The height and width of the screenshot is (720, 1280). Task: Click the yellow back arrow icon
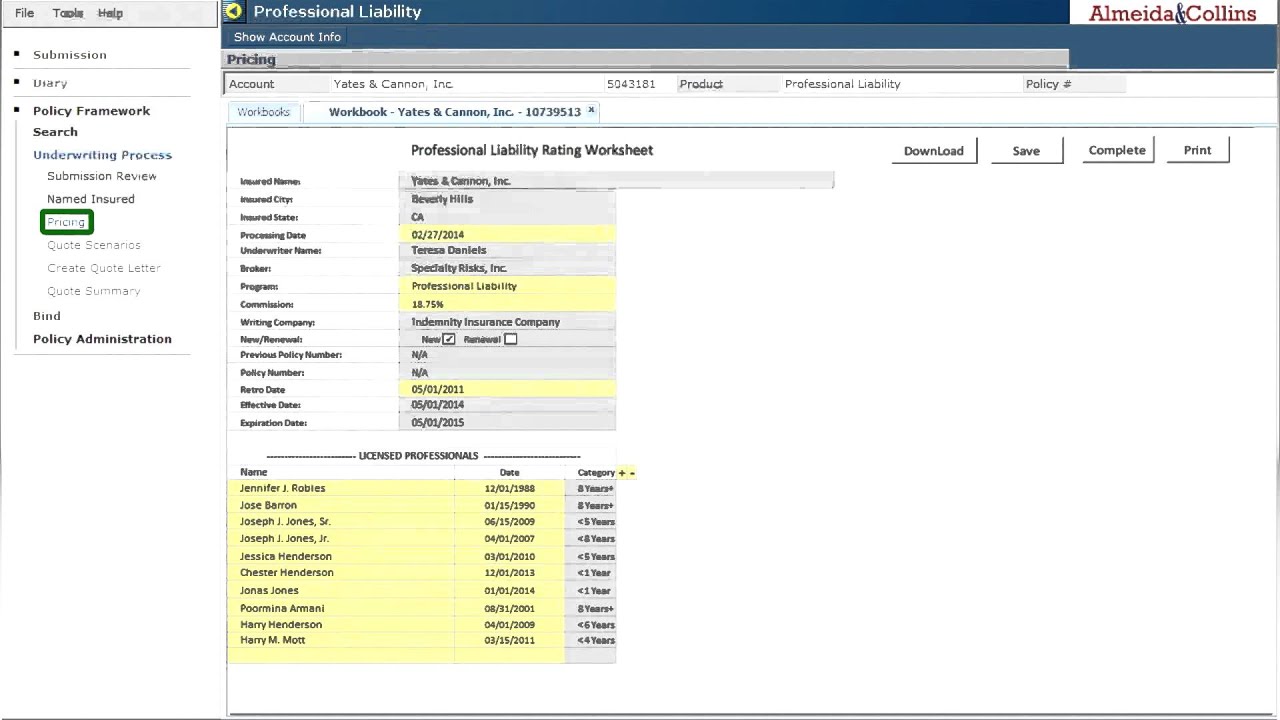pyautogui.click(x=233, y=12)
